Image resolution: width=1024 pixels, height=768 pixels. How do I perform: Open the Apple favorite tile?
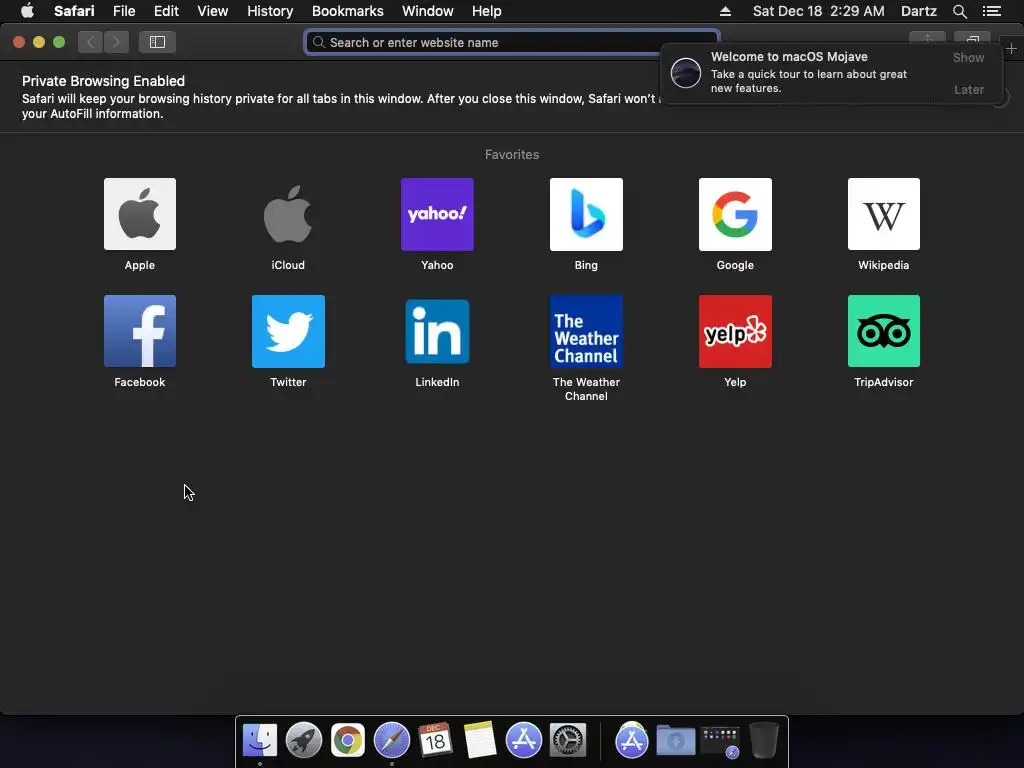pyautogui.click(x=140, y=214)
